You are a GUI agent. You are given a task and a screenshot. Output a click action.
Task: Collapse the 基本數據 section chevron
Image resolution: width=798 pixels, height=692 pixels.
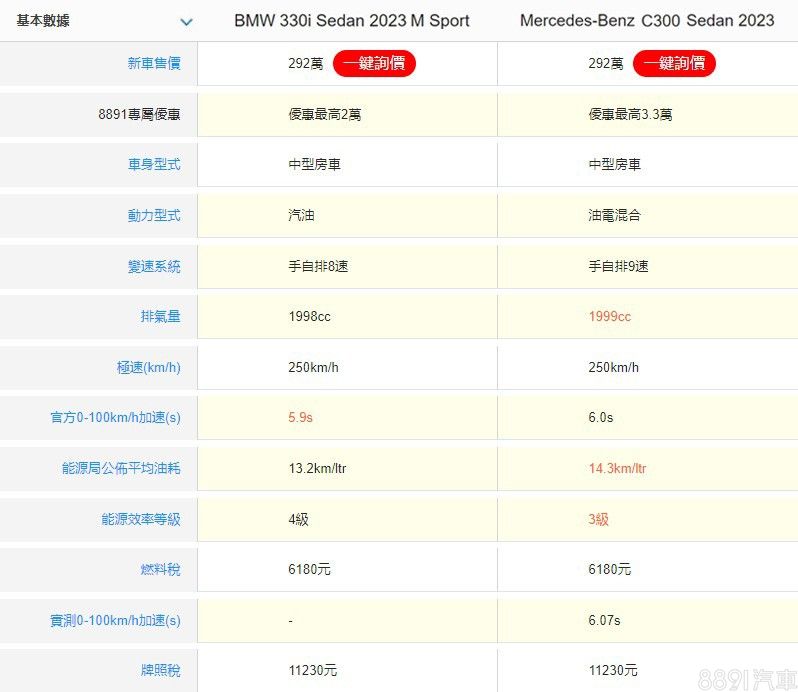186,21
